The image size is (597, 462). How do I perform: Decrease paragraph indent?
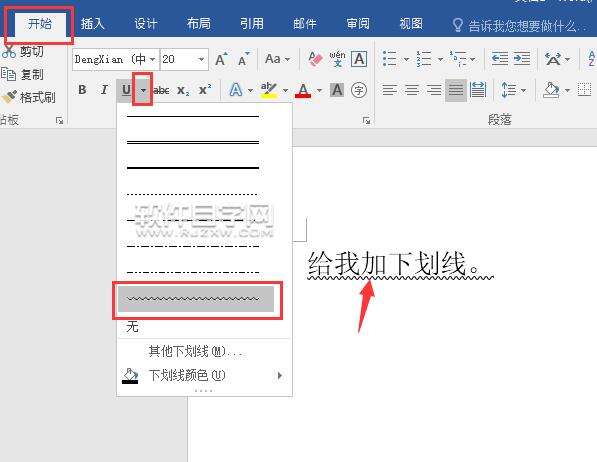[500, 59]
